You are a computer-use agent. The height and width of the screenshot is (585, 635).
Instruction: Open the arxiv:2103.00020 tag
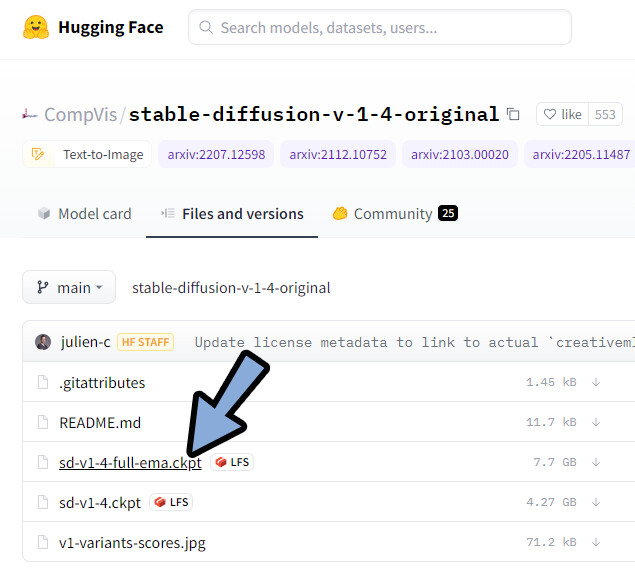(460, 154)
